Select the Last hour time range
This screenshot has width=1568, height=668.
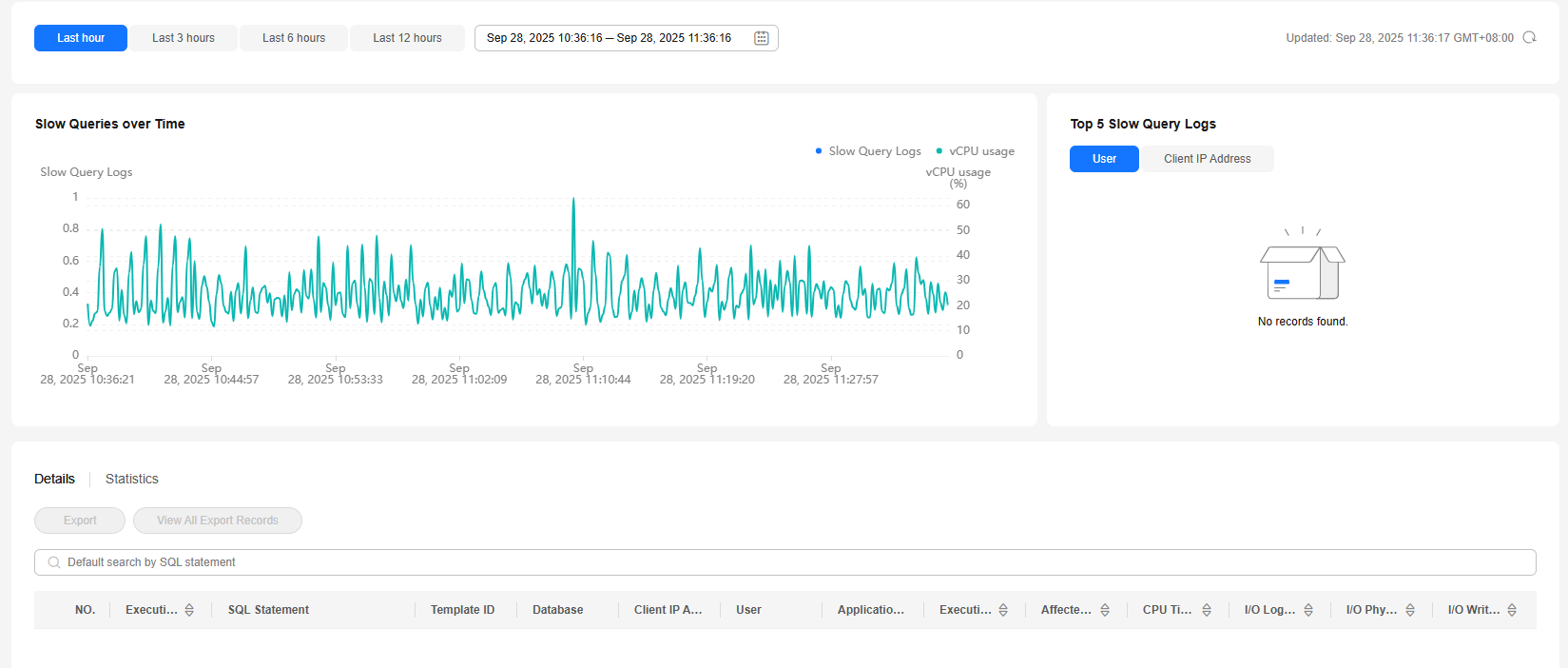point(81,38)
